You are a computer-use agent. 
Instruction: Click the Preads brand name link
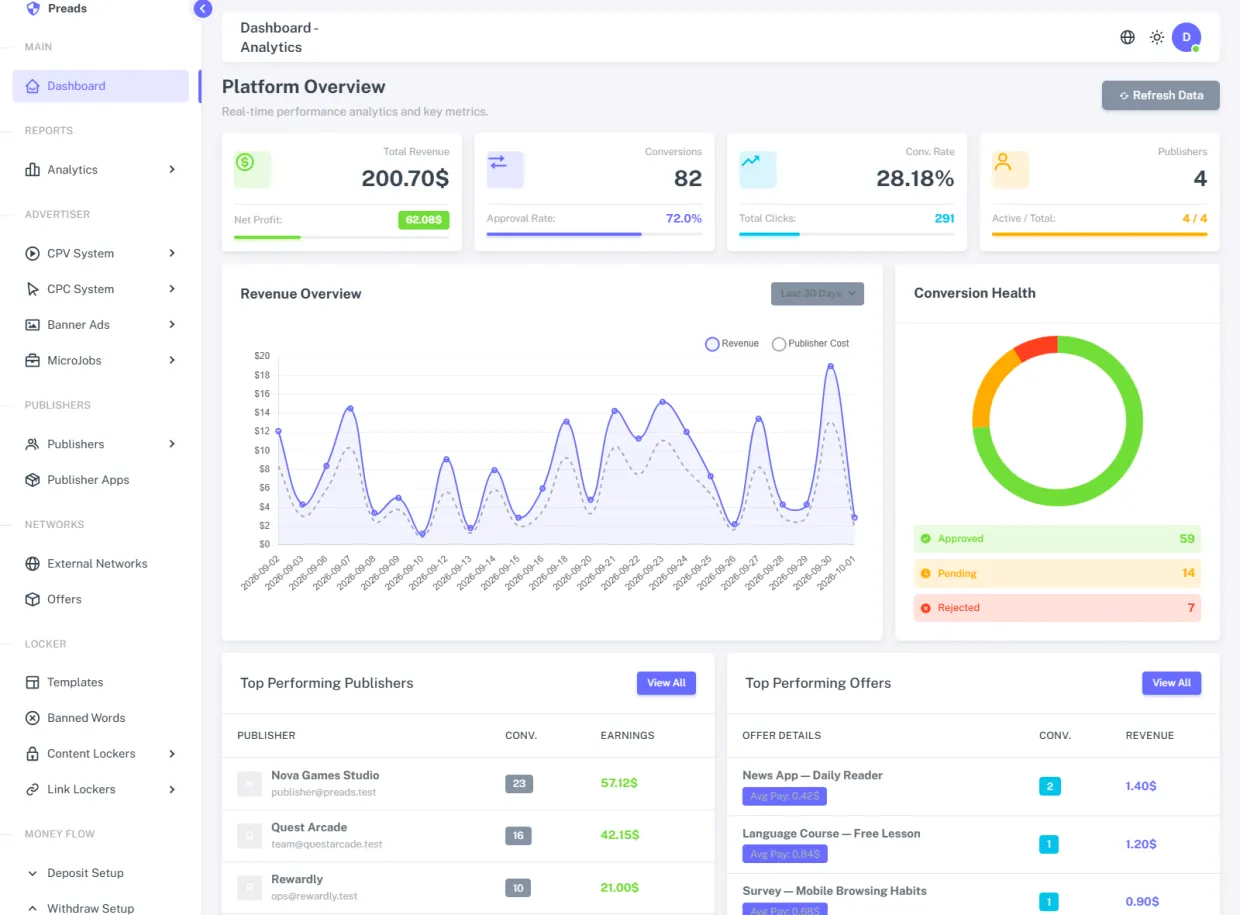click(67, 8)
